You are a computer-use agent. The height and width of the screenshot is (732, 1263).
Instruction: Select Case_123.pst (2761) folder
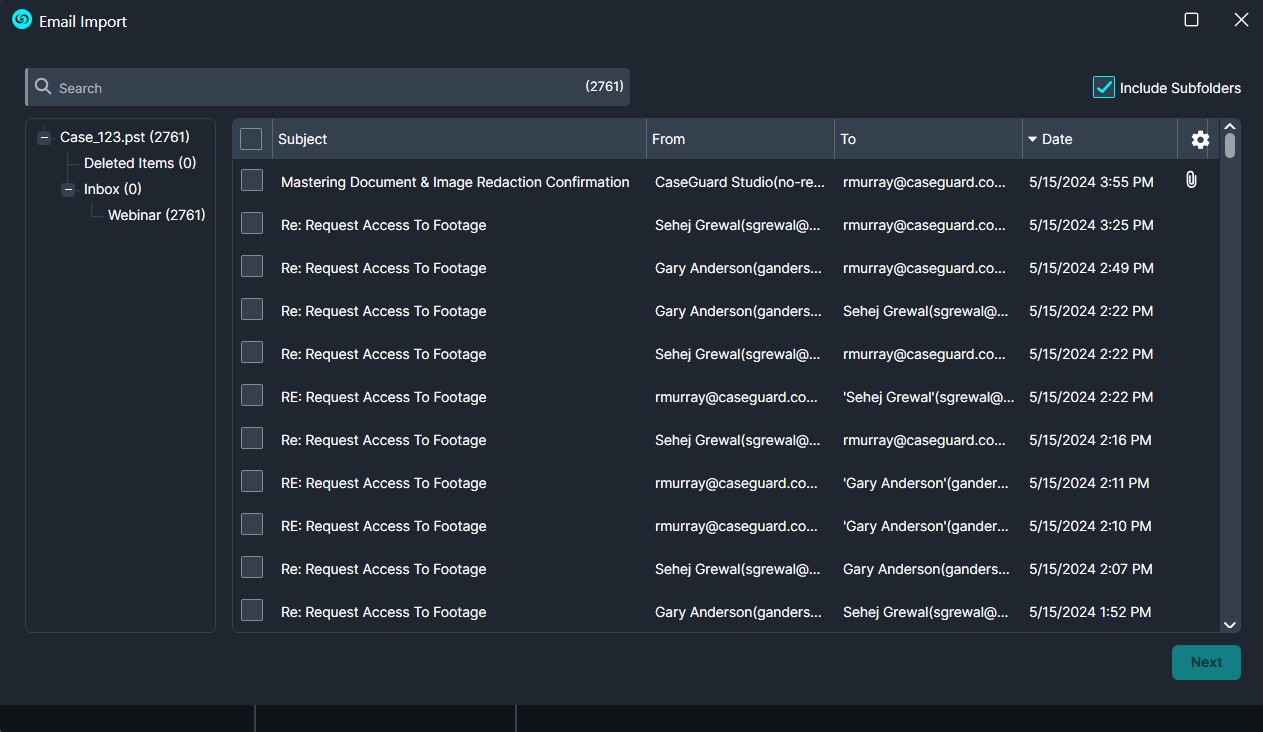(x=125, y=137)
